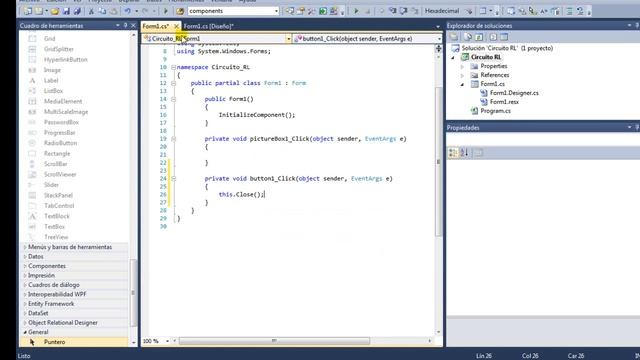
Task: Expand the Properties node in Solution Explorer
Action: coord(462,66)
